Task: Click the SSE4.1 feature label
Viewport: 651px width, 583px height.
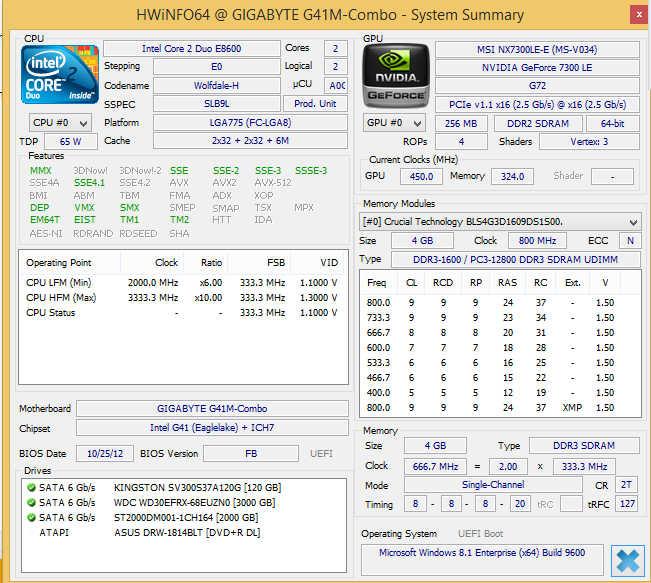Action: click(89, 183)
